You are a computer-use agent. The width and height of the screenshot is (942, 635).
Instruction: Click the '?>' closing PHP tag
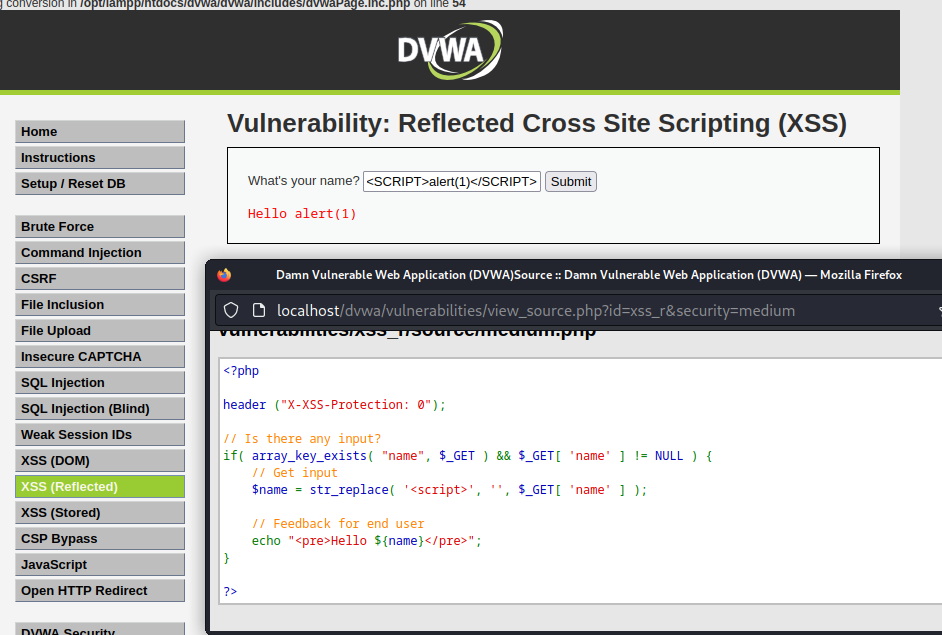coord(230,591)
